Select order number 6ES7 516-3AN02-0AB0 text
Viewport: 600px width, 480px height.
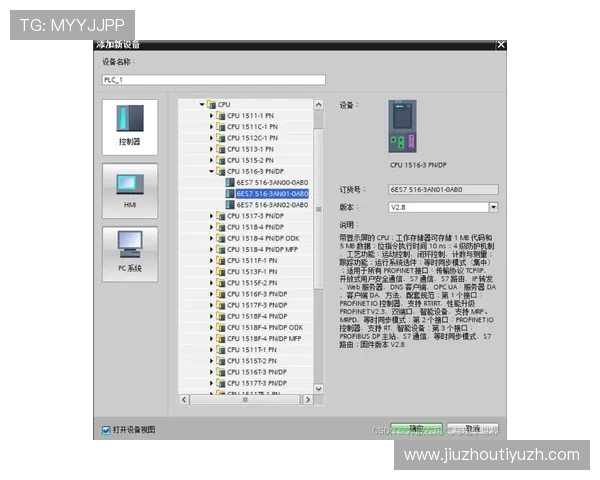point(272,204)
